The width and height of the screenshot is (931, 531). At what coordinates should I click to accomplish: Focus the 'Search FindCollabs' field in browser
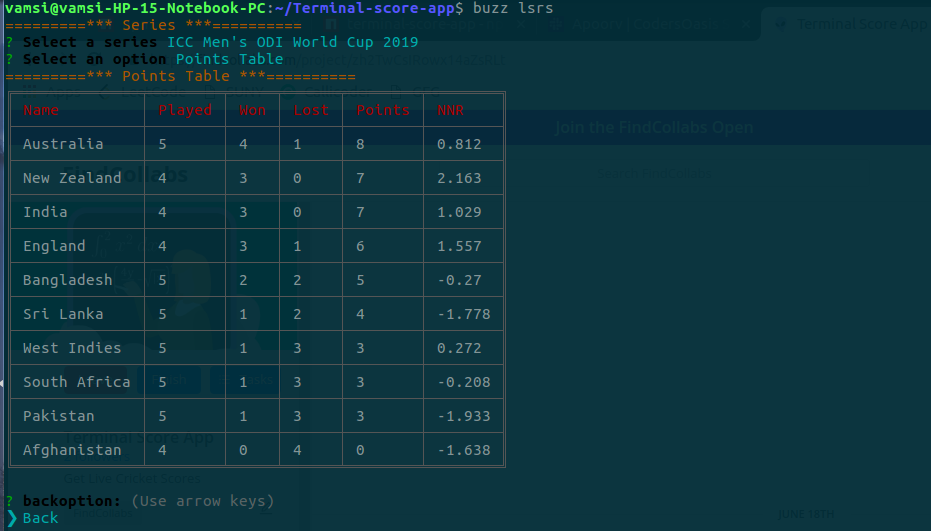[654, 173]
